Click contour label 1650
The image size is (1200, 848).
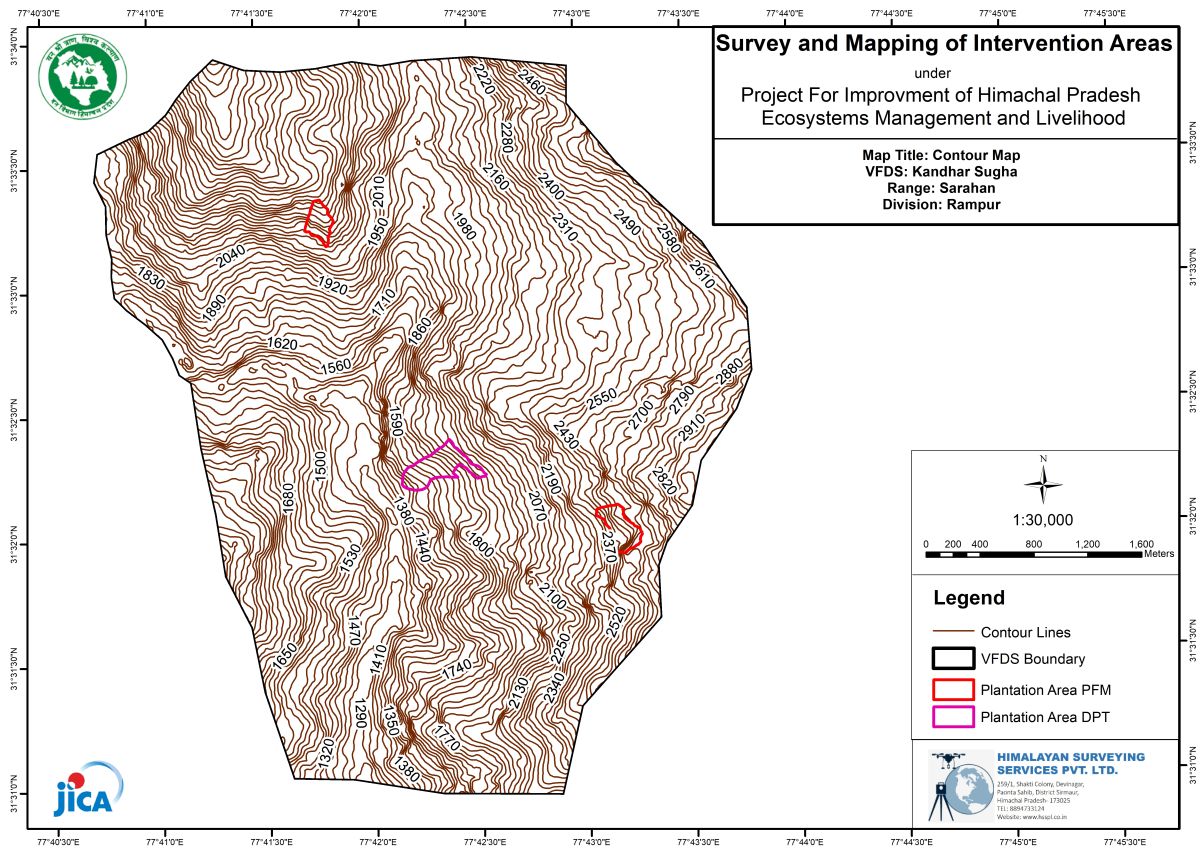(x=284, y=654)
